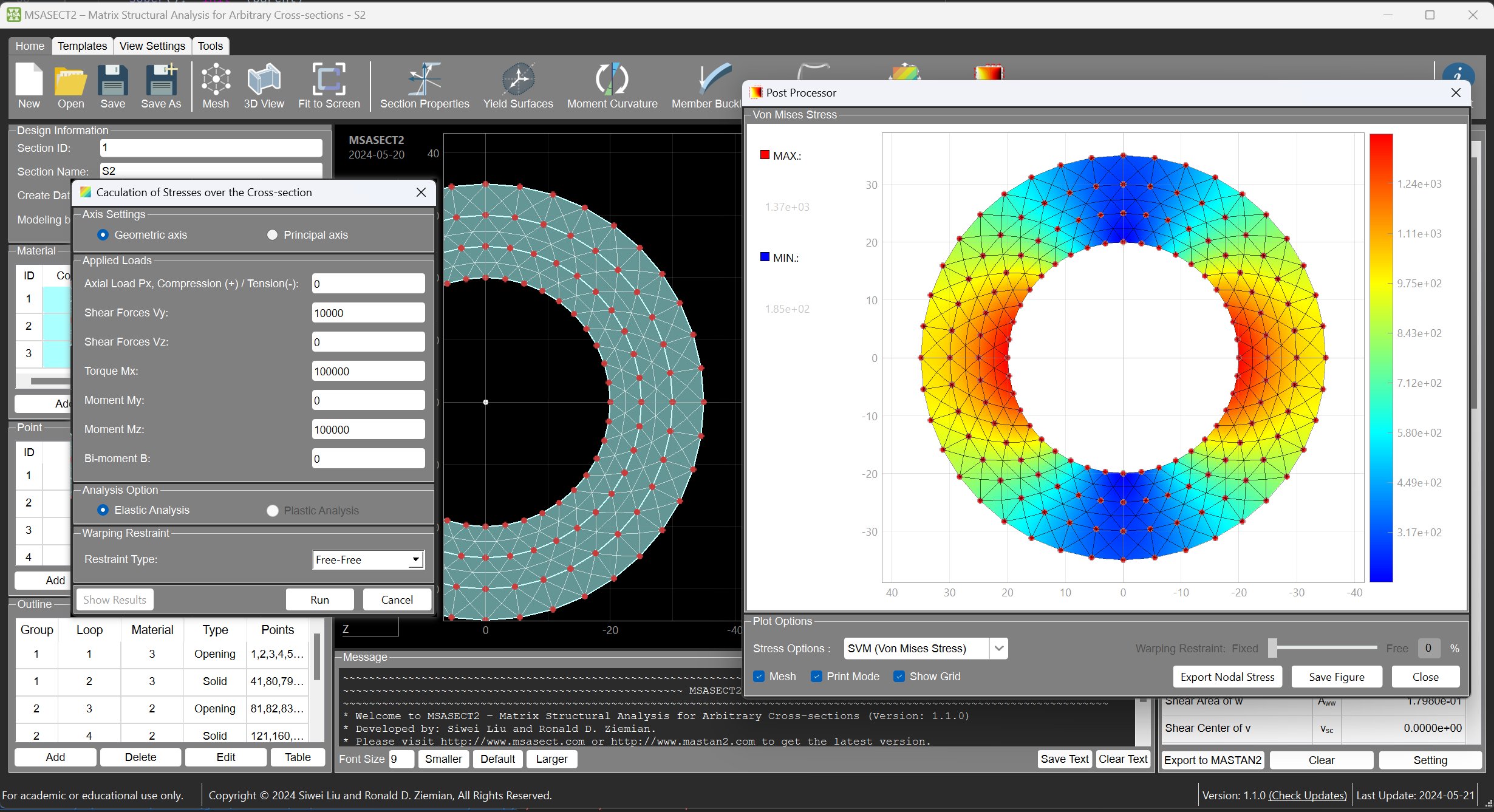Image resolution: width=1494 pixels, height=812 pixels.
Task: Click the Moment My input field
Action: point(368,400)
